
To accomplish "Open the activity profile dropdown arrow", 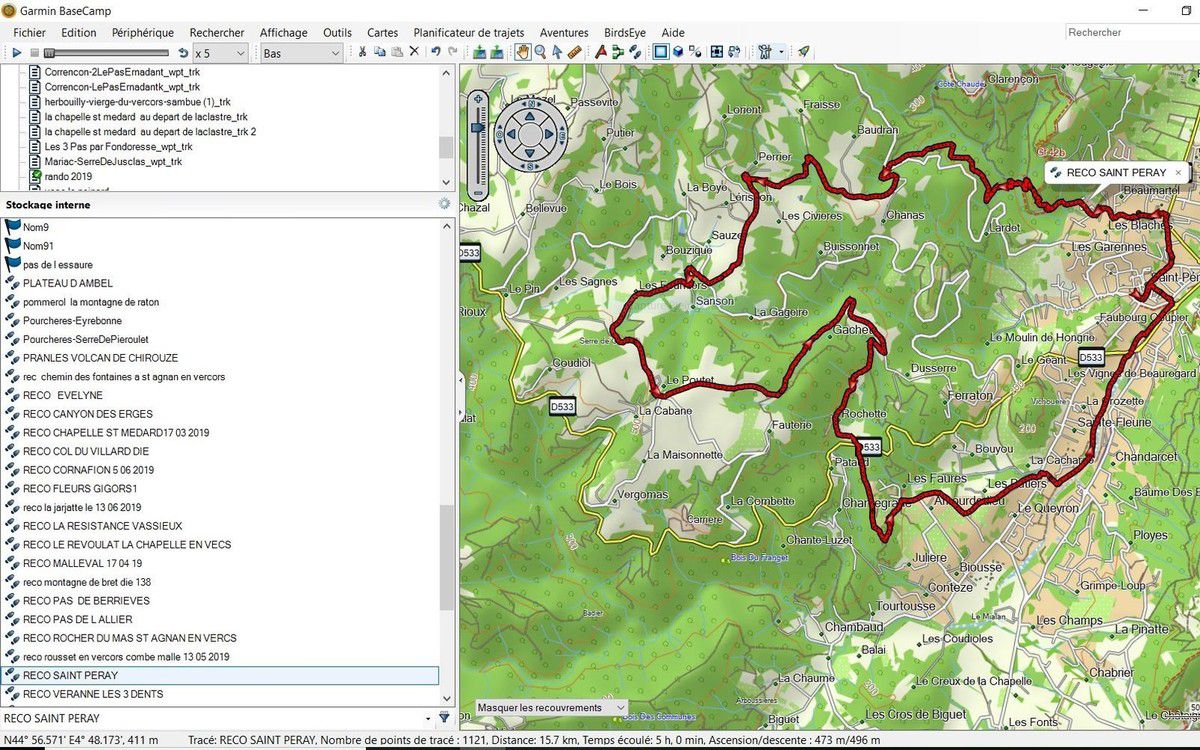I will pos(781,52).
